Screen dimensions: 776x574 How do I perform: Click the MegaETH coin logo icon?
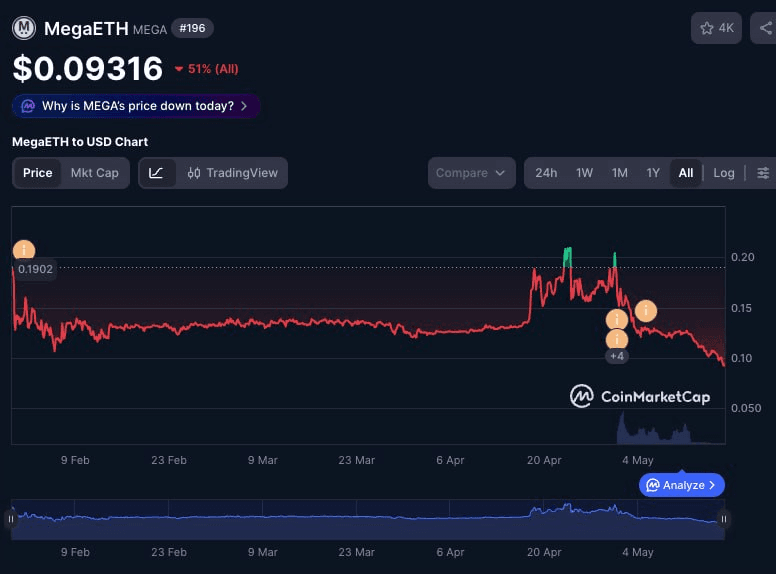tap(24, 28)
